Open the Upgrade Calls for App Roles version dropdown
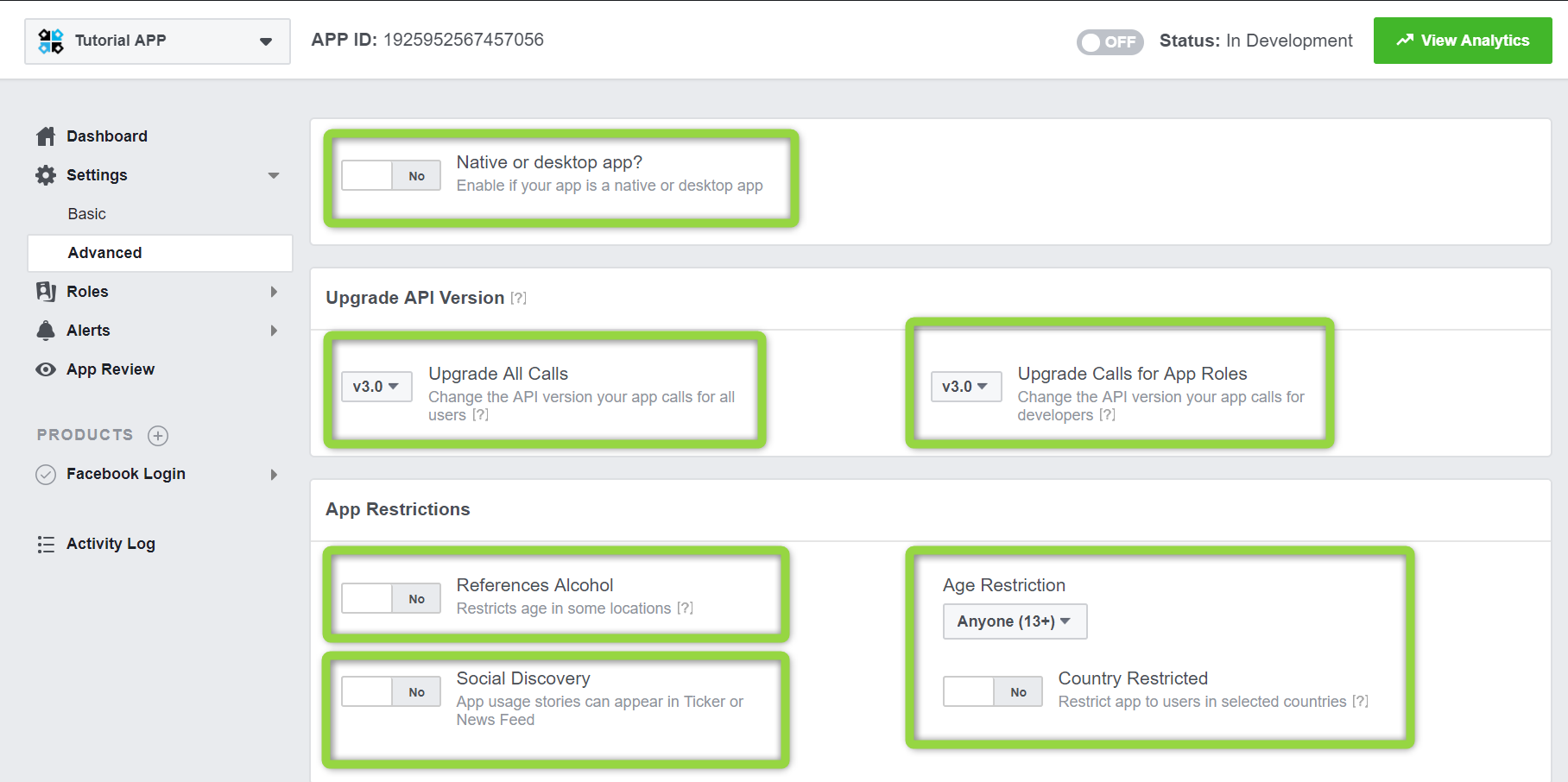 click(x=966, y=387)
